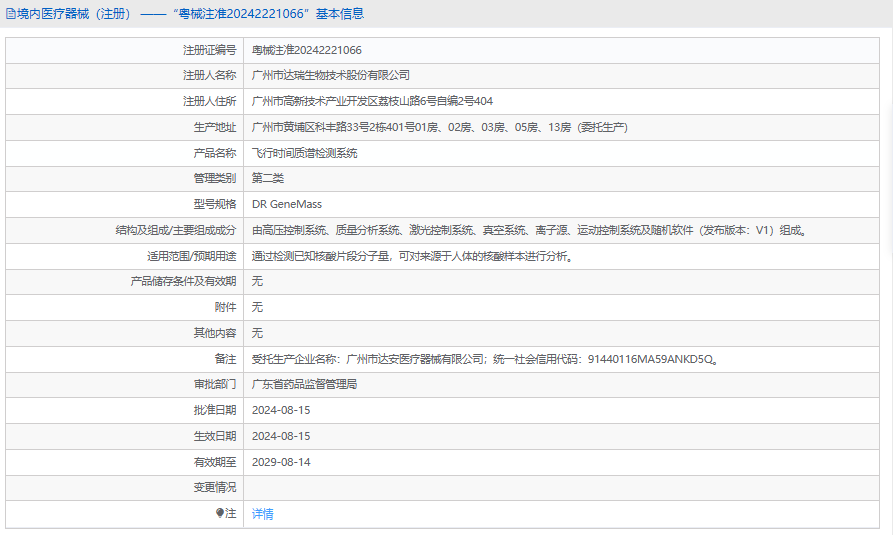The image size is (893, 535).
Task: Click registrant address ending with 自编2号404
Action: pos(372,101)
